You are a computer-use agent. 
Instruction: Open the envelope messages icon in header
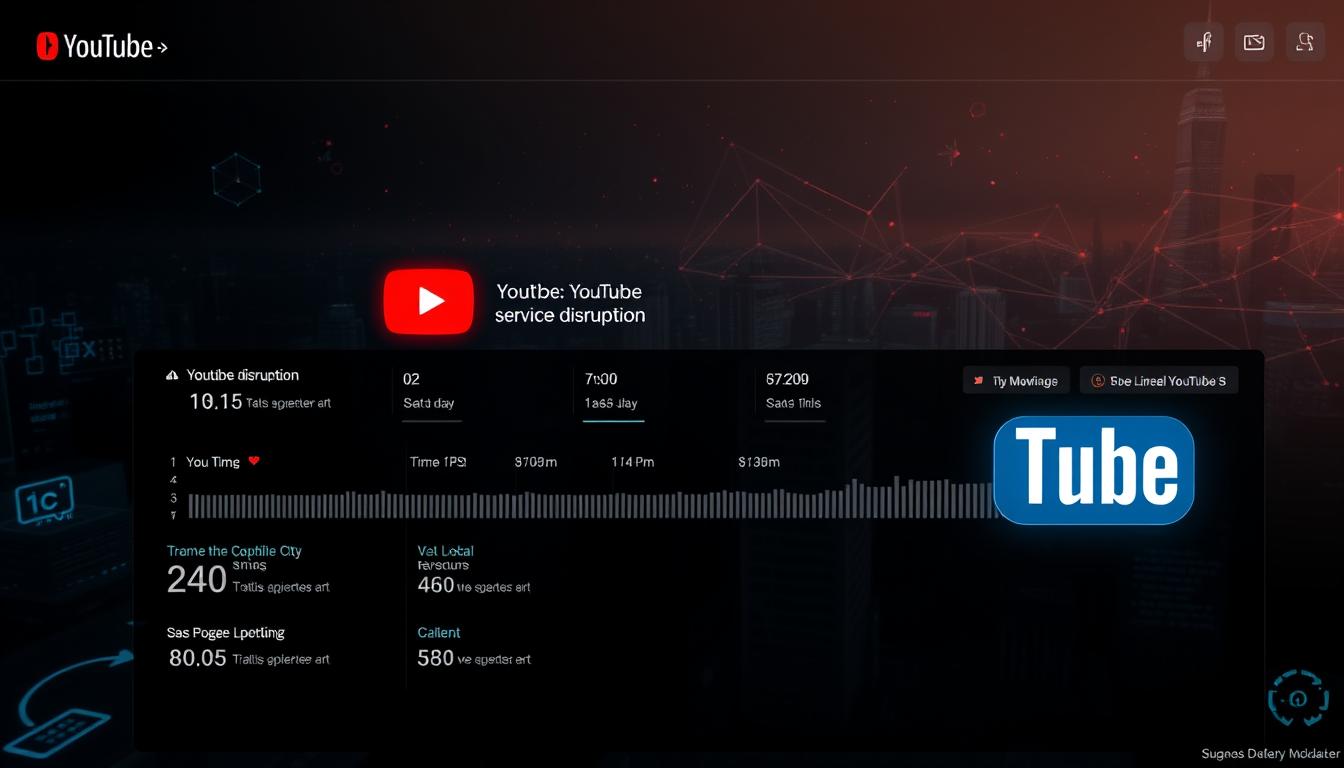click(1254, 42)
